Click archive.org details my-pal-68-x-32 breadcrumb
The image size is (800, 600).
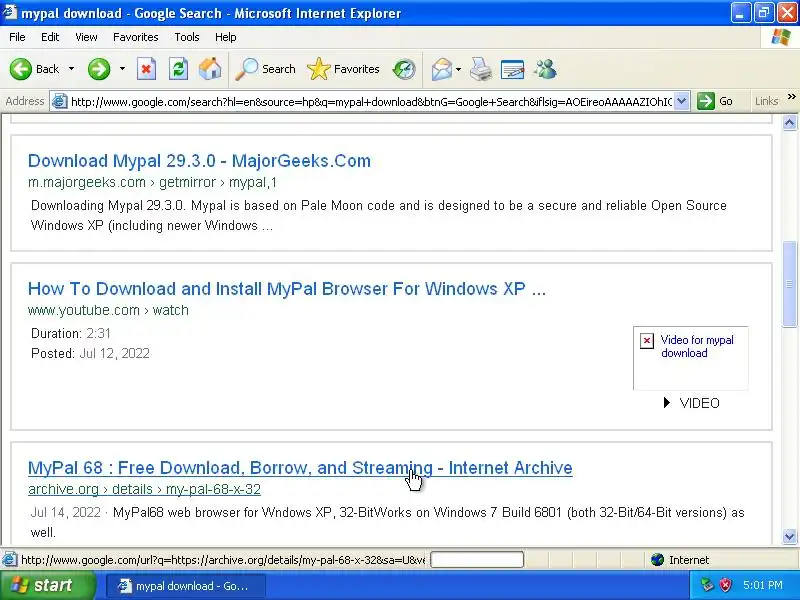pyautogui.click(x=144, y=489)
